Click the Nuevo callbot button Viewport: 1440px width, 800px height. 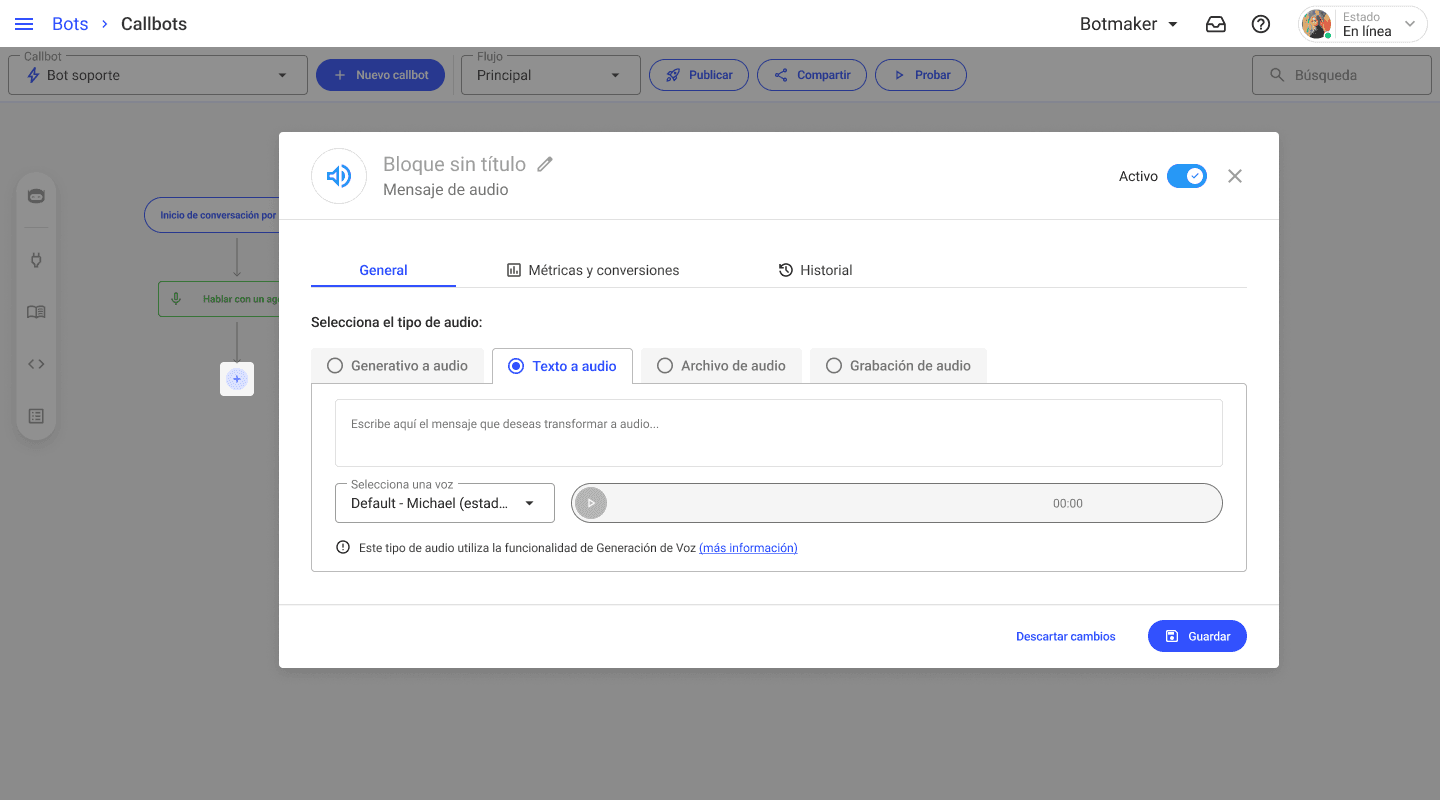380,75
